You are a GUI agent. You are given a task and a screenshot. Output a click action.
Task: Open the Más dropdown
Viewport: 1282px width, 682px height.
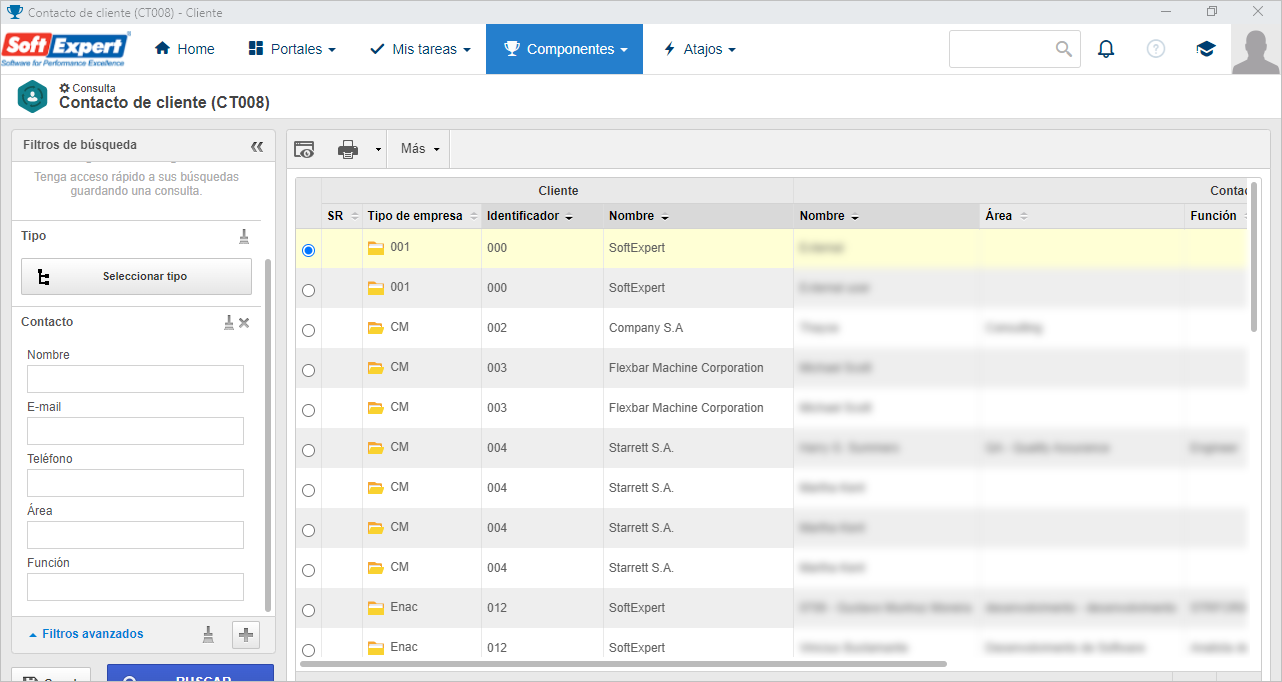[419, 149]
